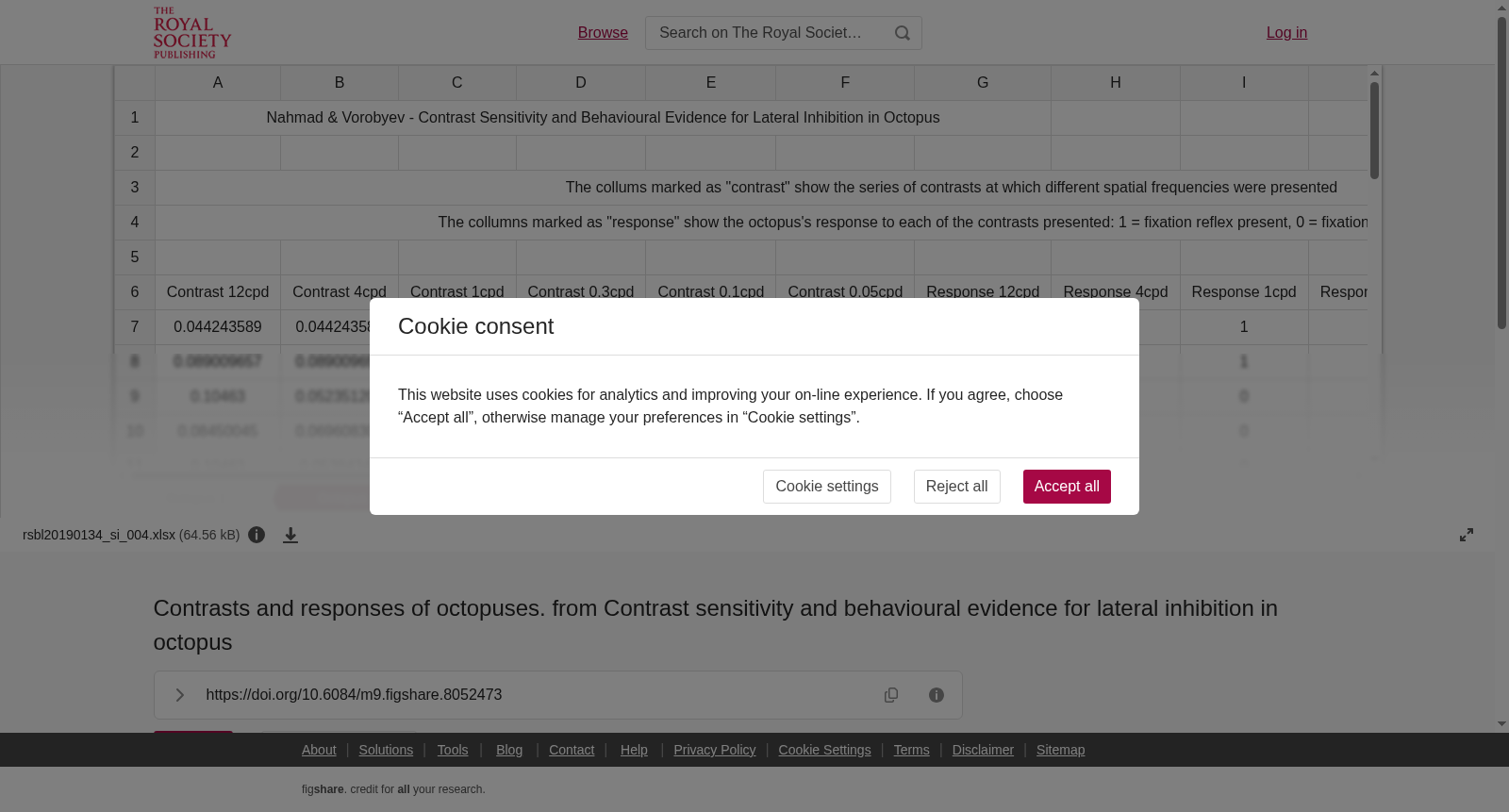
Task: Open Cookie settings in consent dialog
Action: pos(827,487)
